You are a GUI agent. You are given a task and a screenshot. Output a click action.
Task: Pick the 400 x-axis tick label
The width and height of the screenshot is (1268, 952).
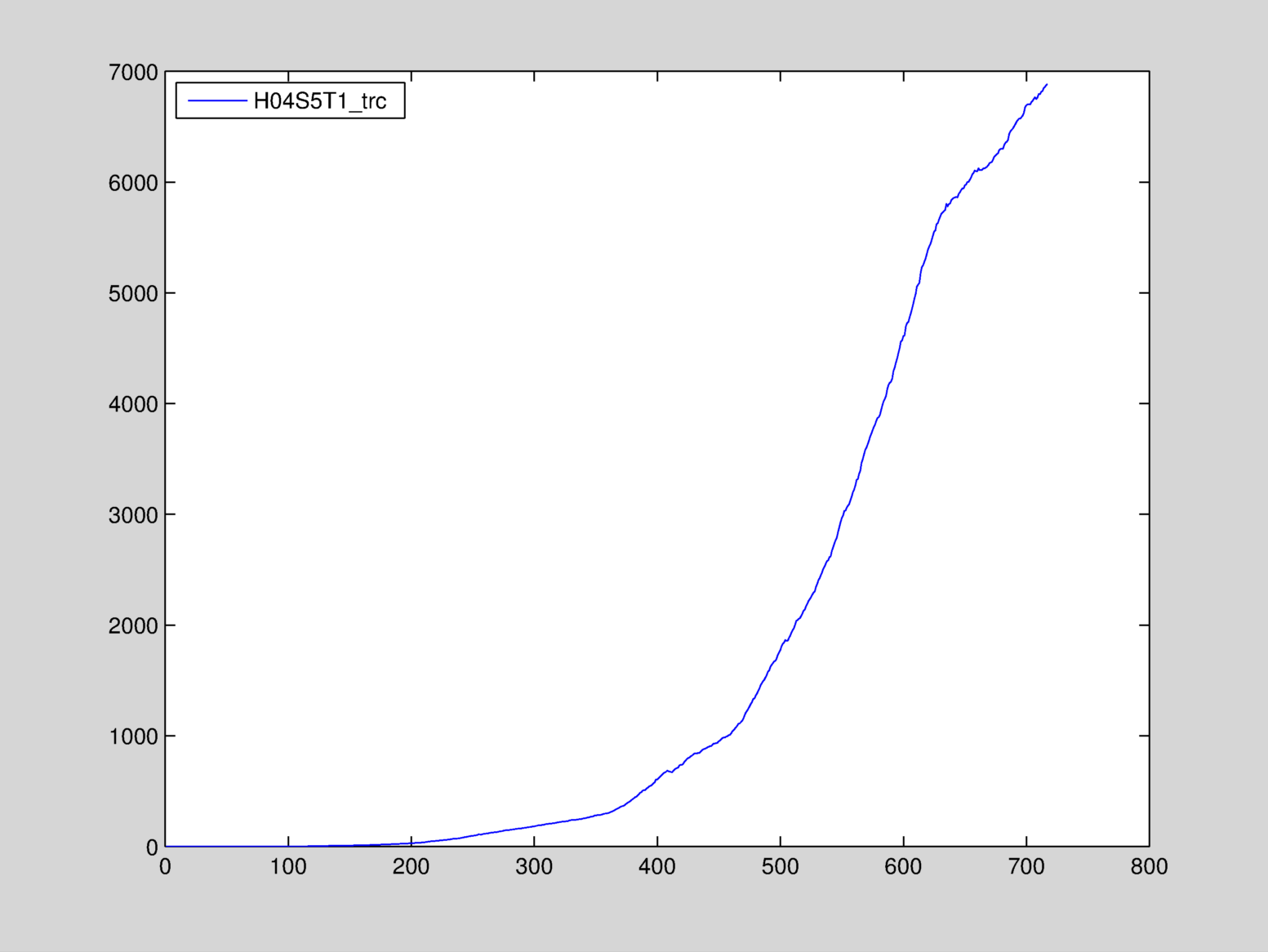657,867
